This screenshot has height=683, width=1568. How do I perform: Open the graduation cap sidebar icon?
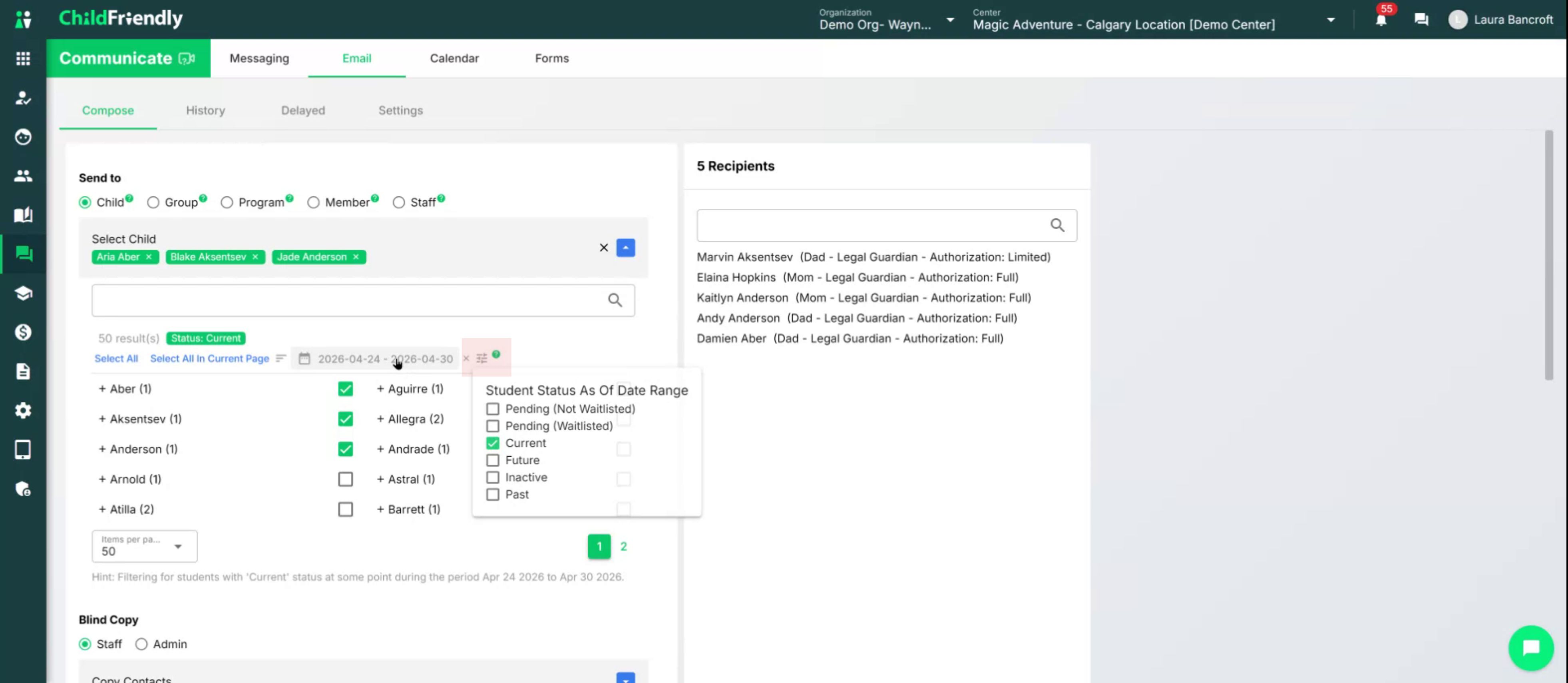click(x=23, y=293)
